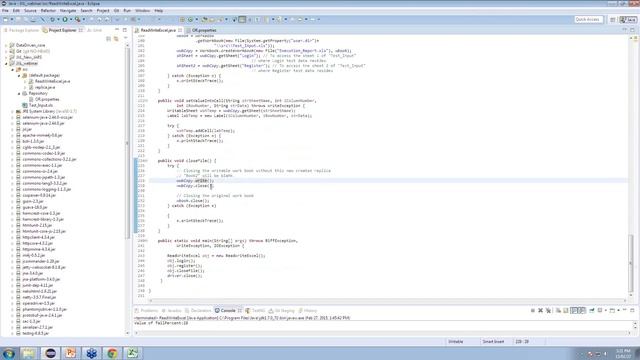
Task: Collapse the Repository folder node
Action: click(x=19, y=93)
